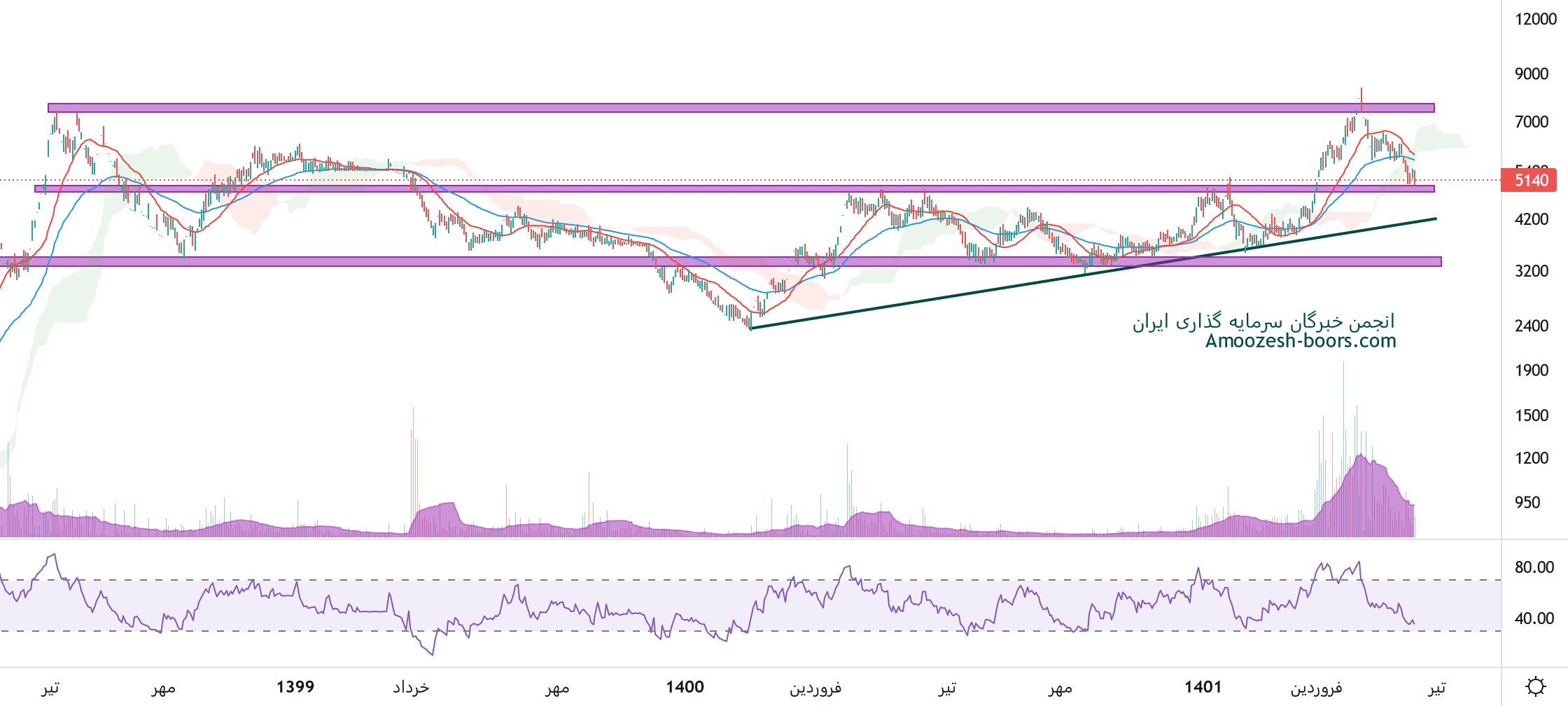This screenshot has width=1568, height=706.
Task: Click the 1401 year label on time axis
Action: coord(1203,687)
